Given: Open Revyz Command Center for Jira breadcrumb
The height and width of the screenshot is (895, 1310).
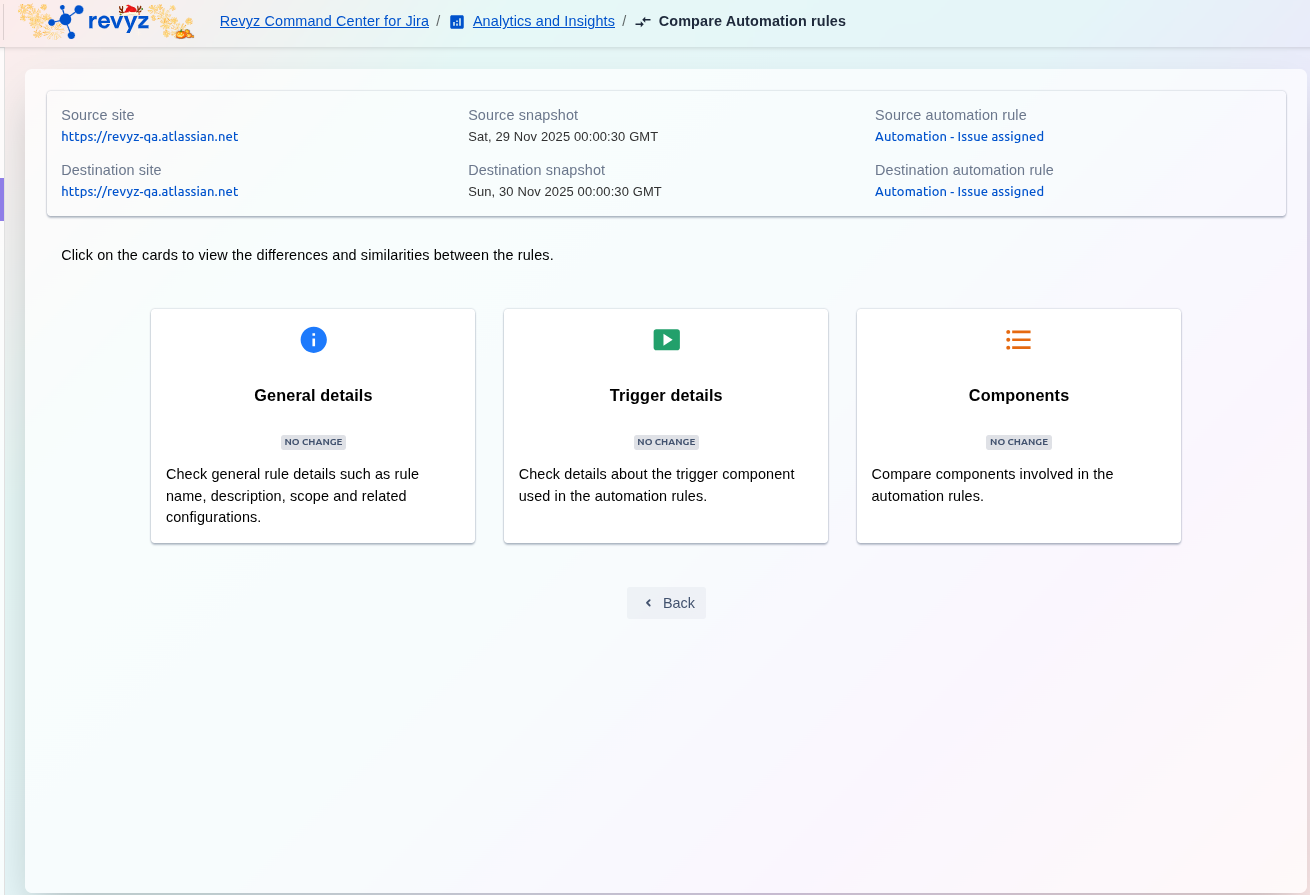Looking at the screenshot, I should click(x=324, y=21).
